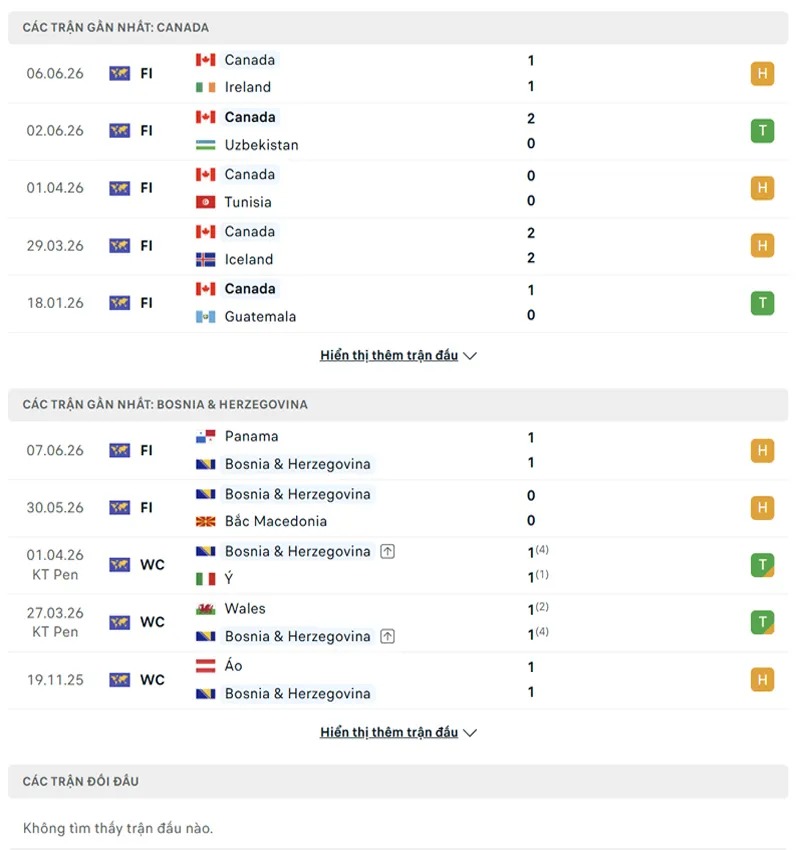Click the Tunisia flag icon
Viewport: 800px width, 850px height.
[205, 202]
